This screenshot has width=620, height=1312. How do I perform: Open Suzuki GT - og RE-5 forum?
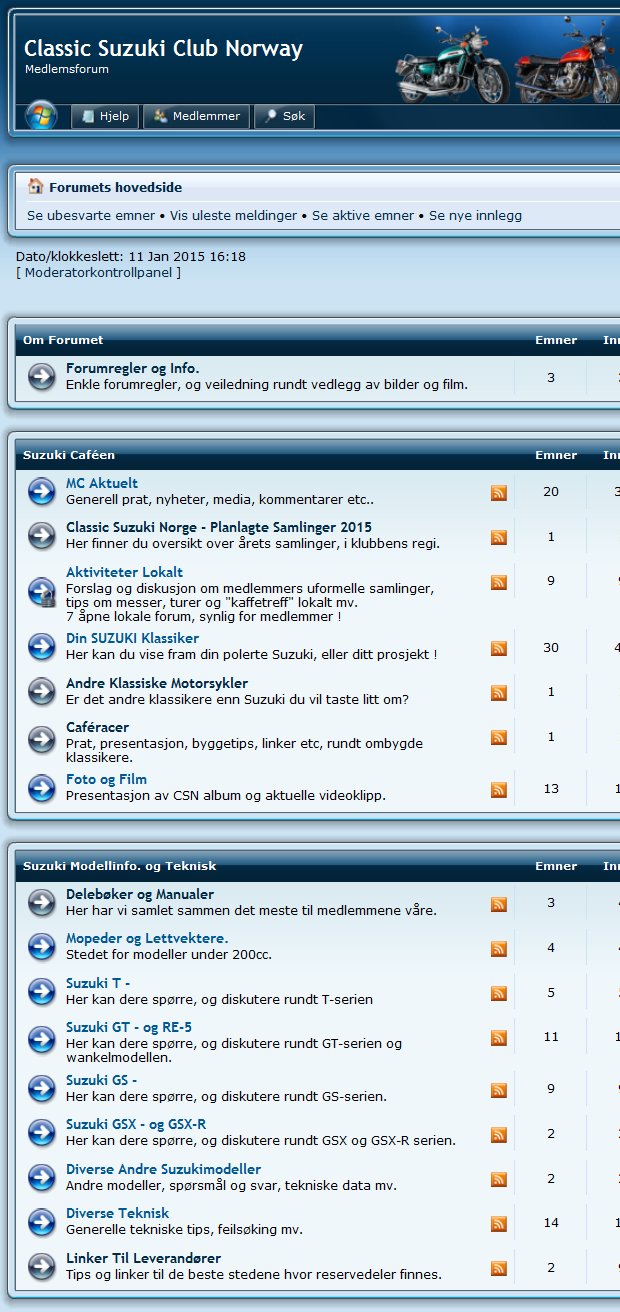tap(129, 1027)
